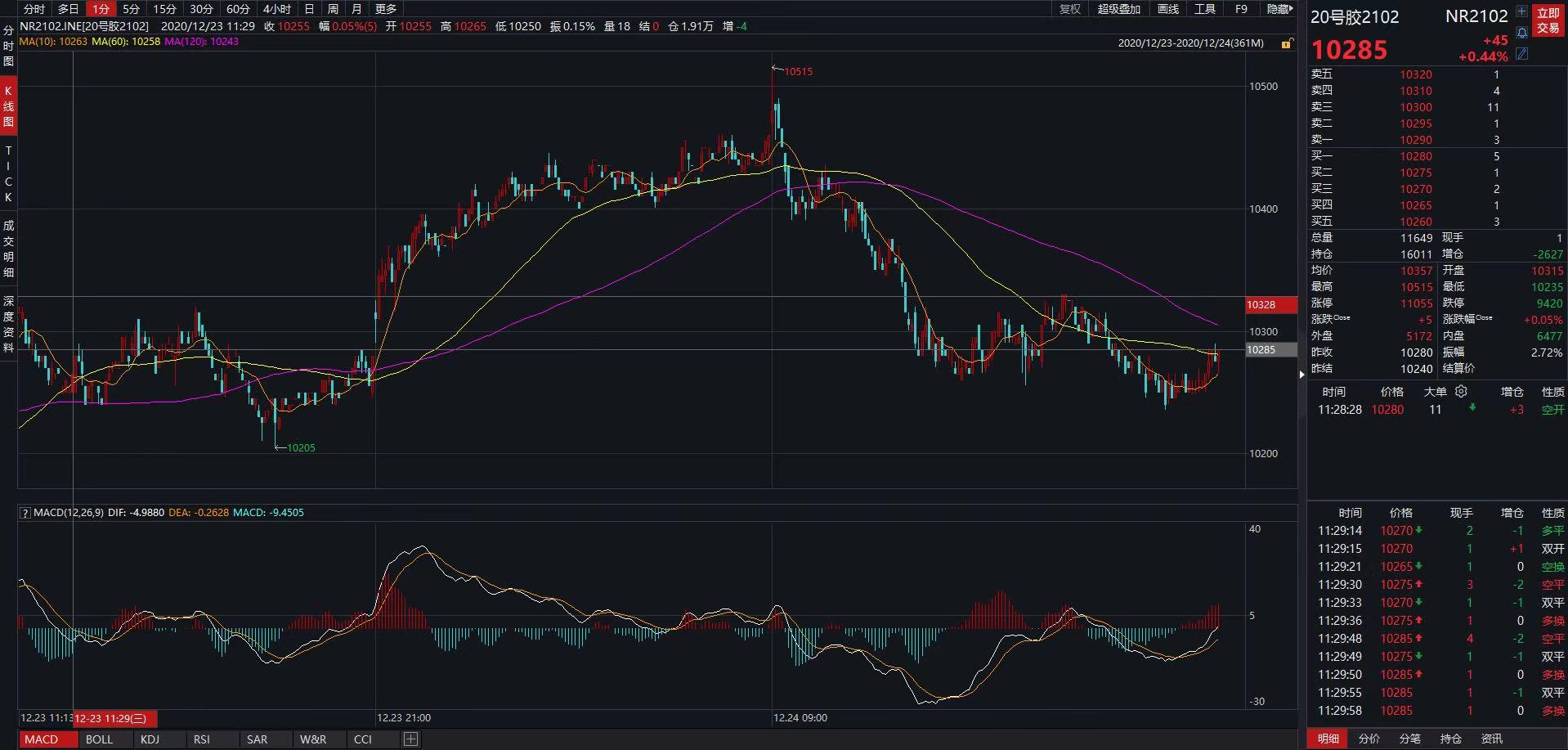Click the 10328 red price axis marker
Viewport: 1568px width, 750px height.
1270,305
